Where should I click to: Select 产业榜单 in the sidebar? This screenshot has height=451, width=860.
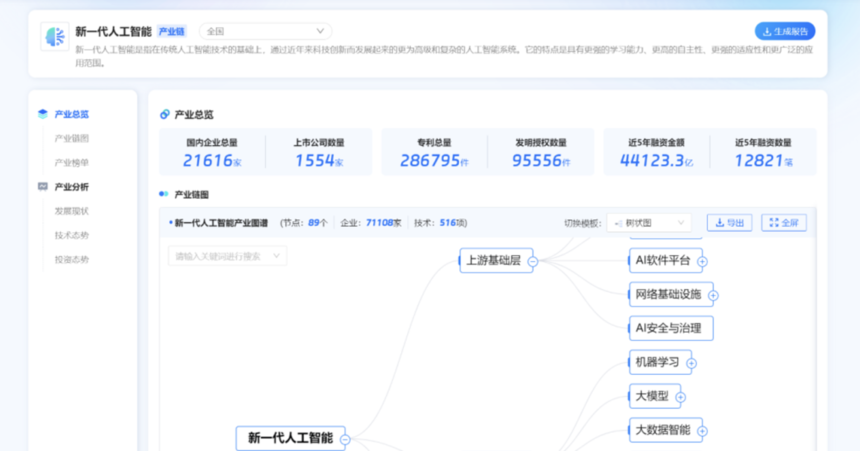click(x=71, y=162)
